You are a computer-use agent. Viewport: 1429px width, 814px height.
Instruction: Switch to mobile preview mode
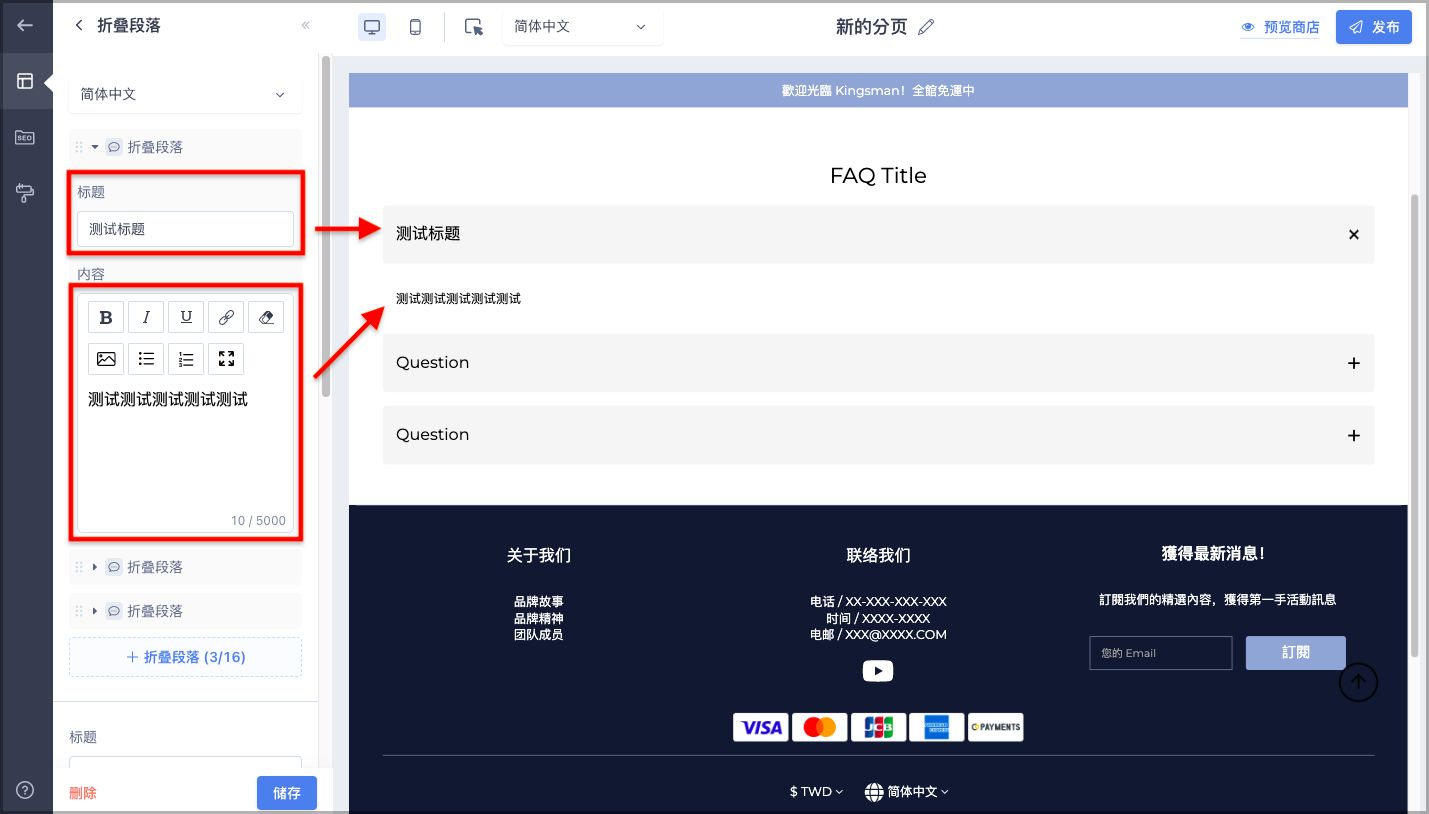(415, 27)
